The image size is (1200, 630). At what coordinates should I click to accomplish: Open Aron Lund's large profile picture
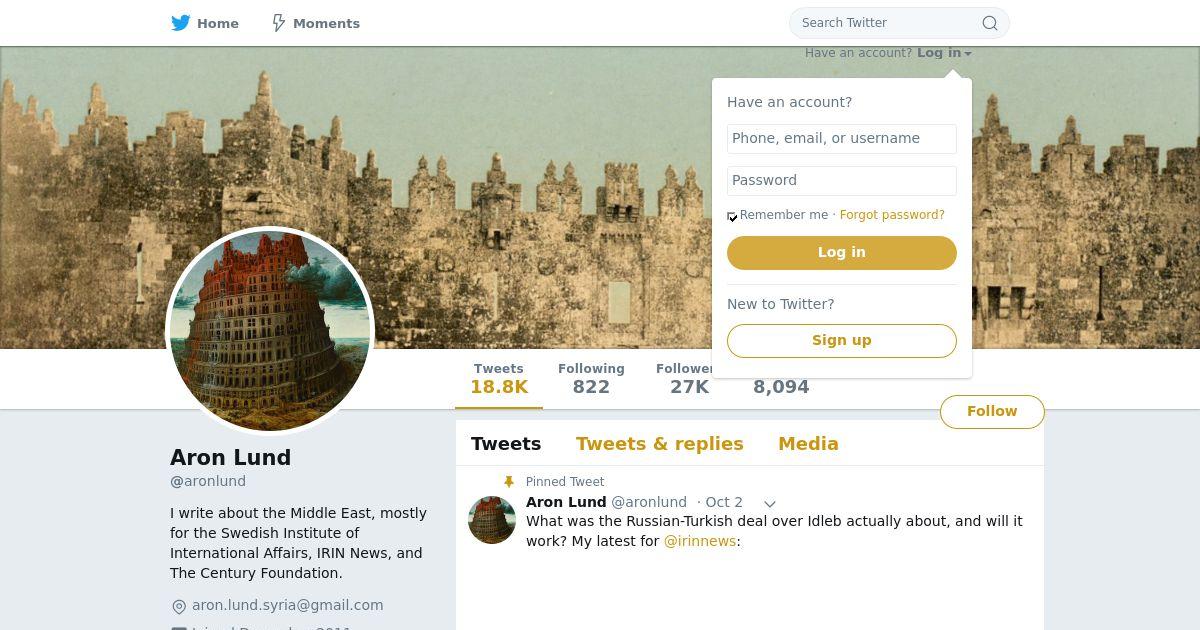click(270, 331)
